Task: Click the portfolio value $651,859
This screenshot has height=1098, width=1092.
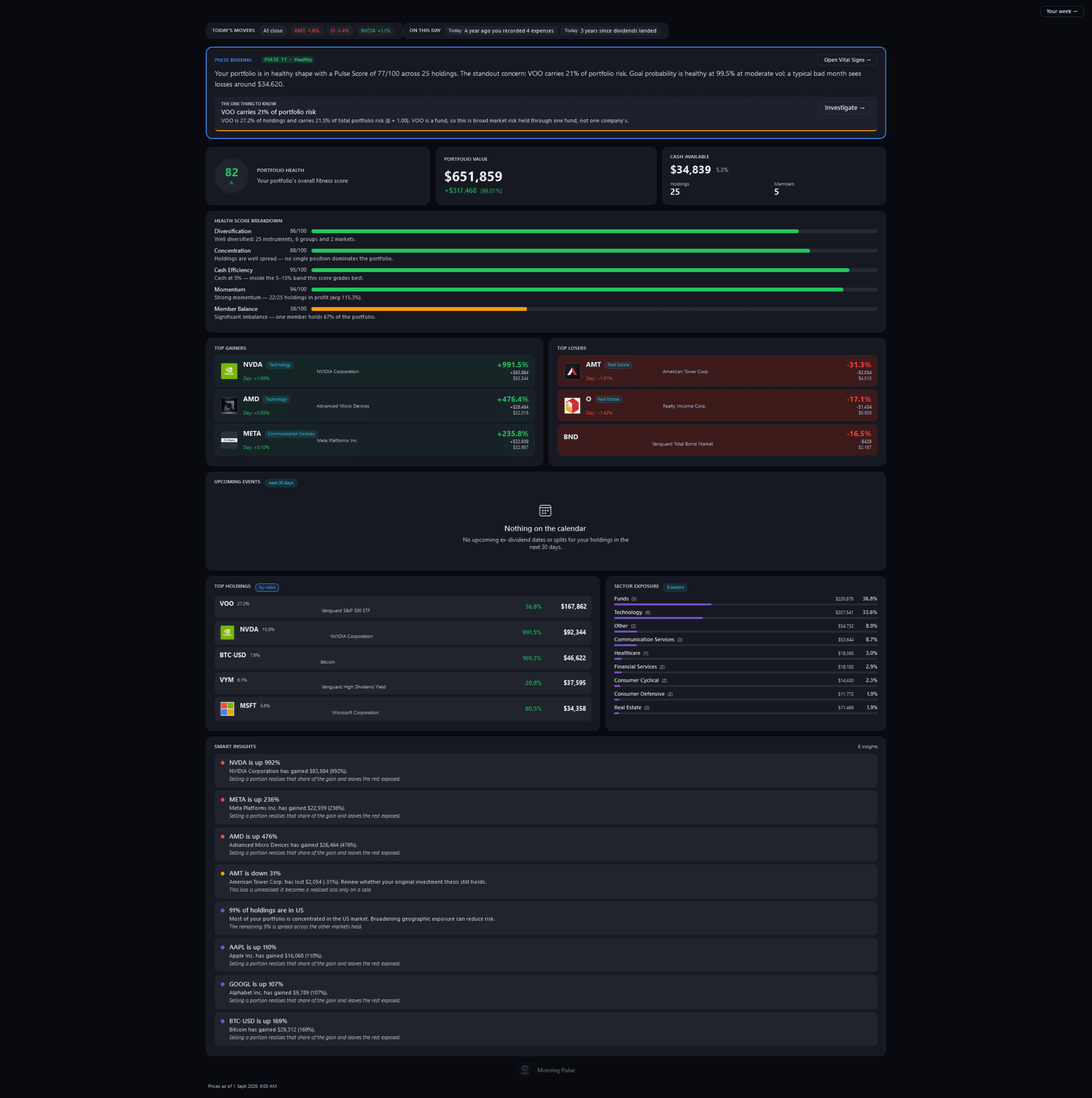Action: 473,177
